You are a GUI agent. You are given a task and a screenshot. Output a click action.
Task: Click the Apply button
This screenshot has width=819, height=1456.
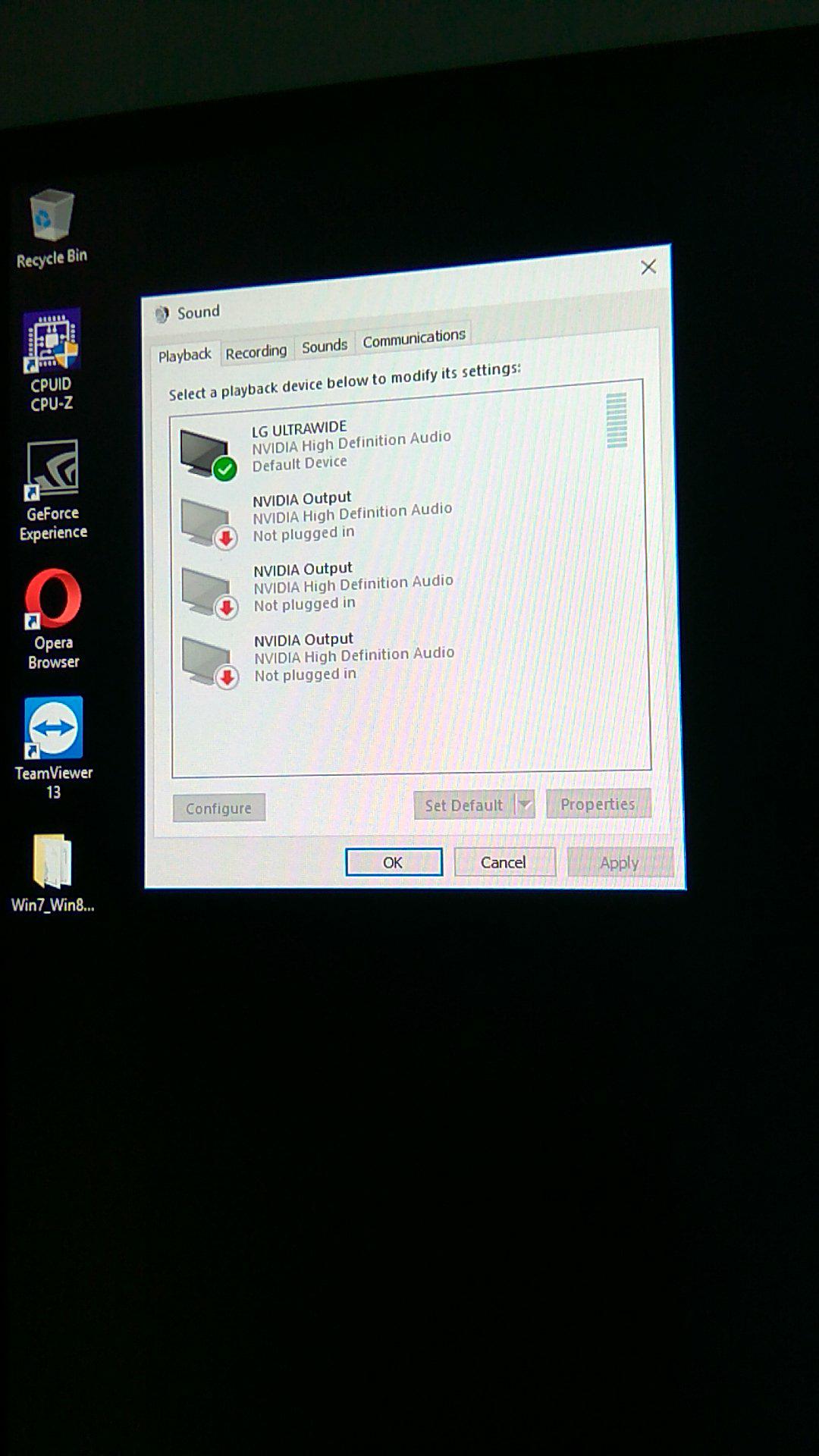pos(620,862)
